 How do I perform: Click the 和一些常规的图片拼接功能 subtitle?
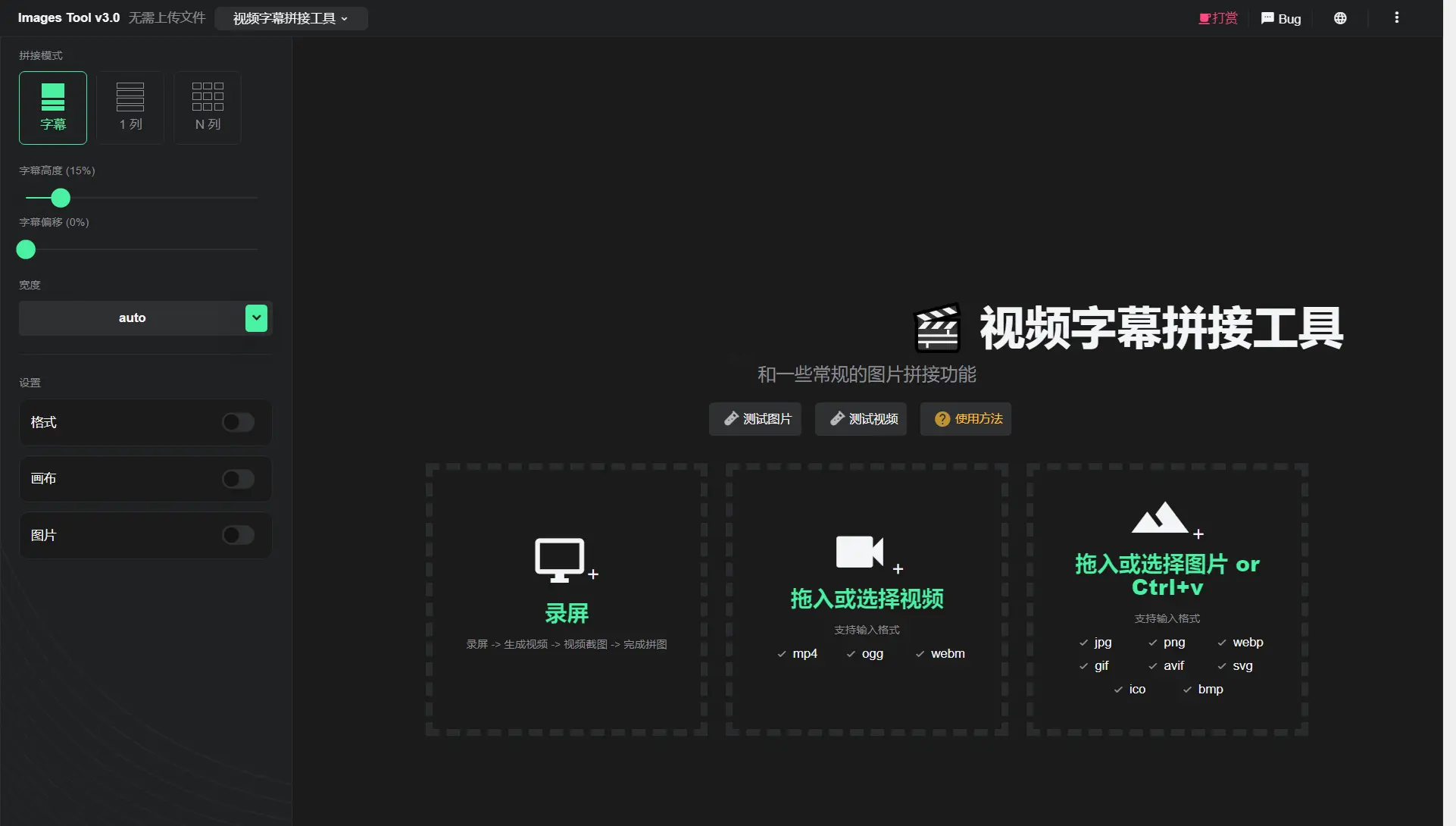pos(867,374)
